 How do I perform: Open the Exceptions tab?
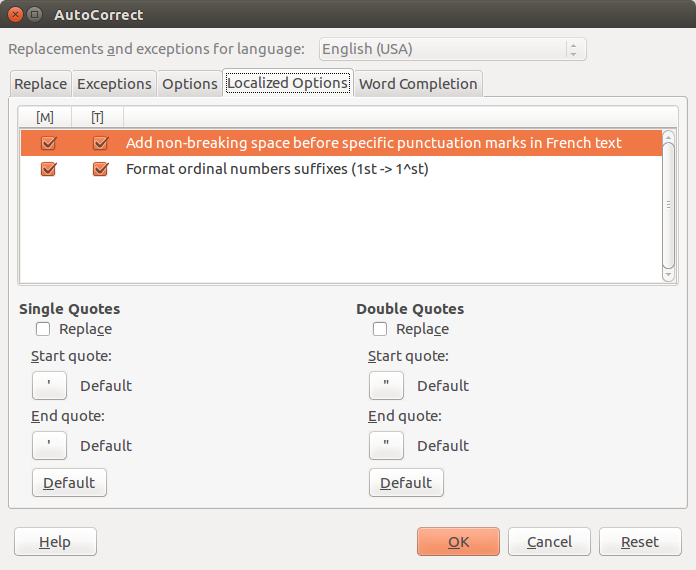[114, 84]
